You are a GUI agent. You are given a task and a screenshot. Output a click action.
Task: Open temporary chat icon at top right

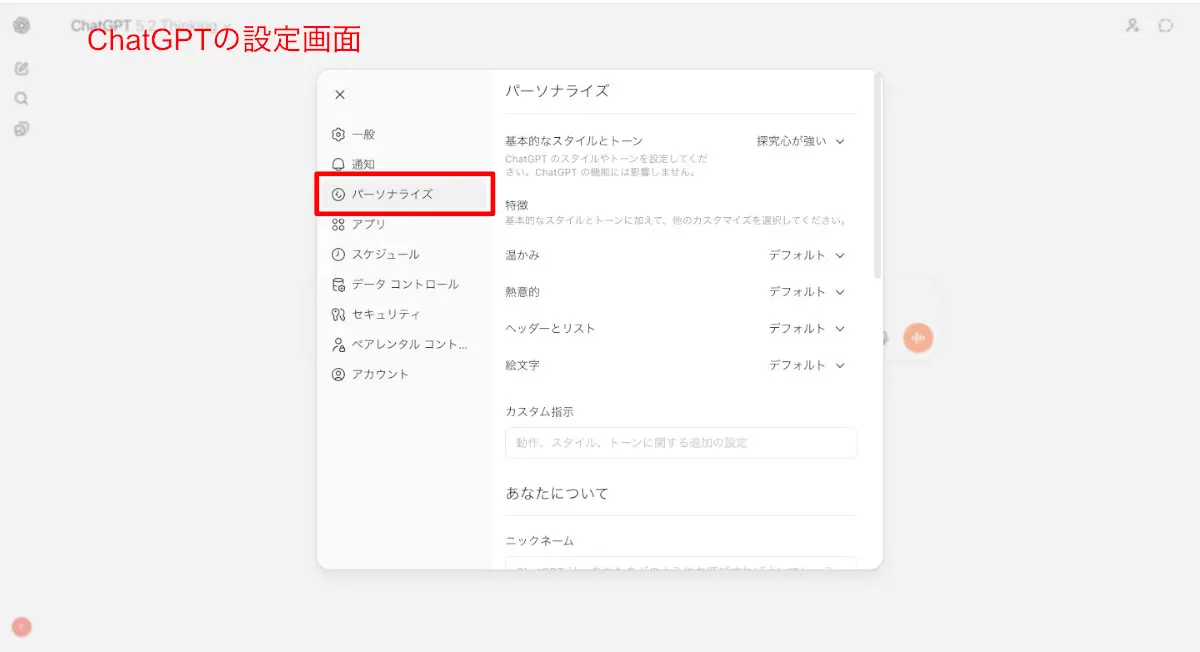click(1165, 26)
